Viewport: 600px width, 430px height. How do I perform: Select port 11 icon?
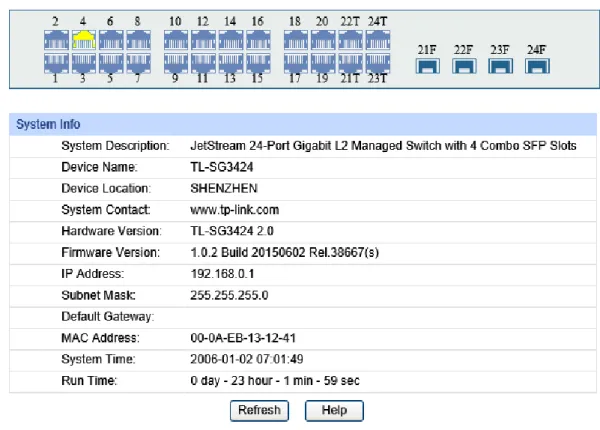[203, 63]
